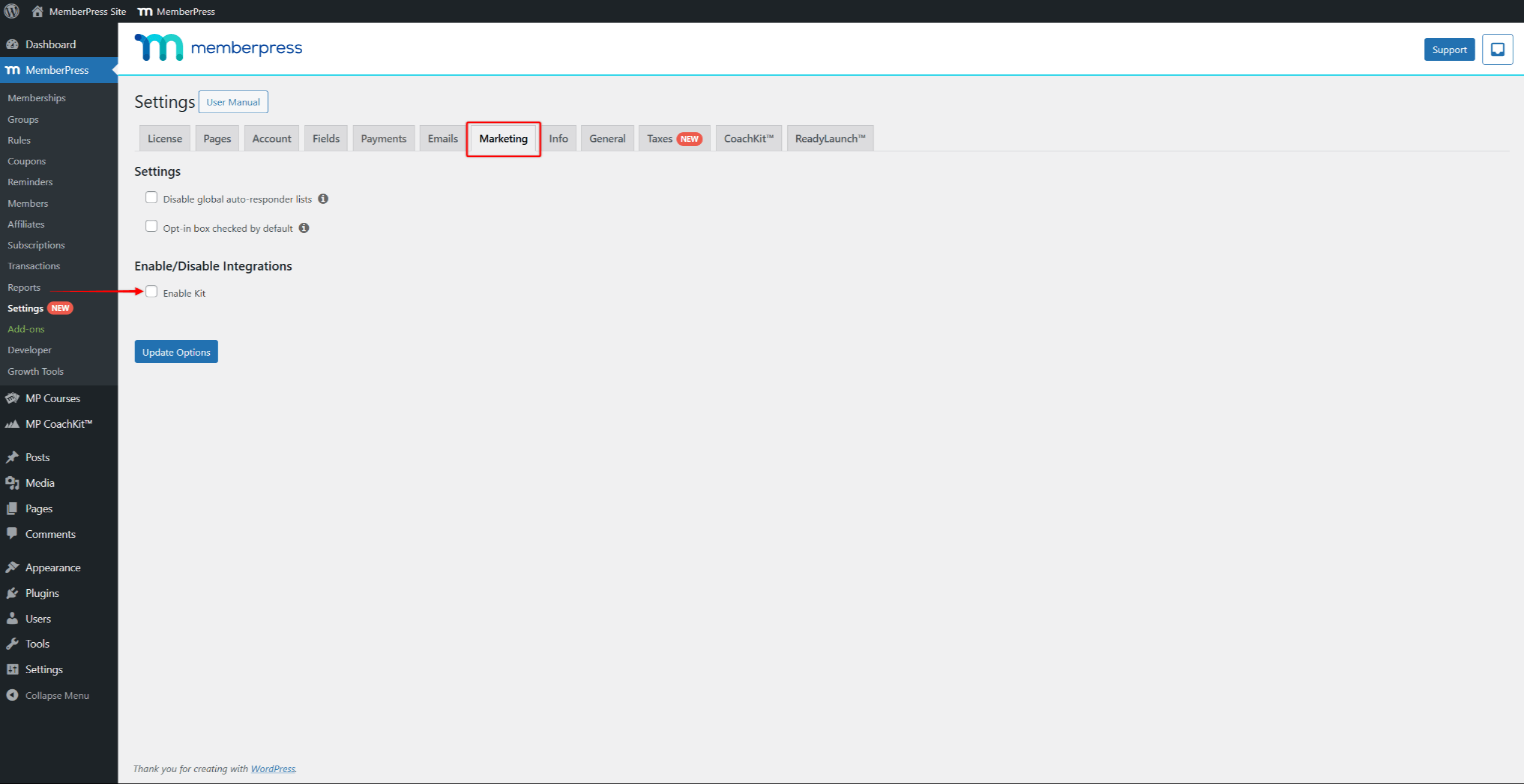The width and height of the screenshot is (1524, 784).
Task: Open Plugins in the admin sidebar
Action: [42, 593]
